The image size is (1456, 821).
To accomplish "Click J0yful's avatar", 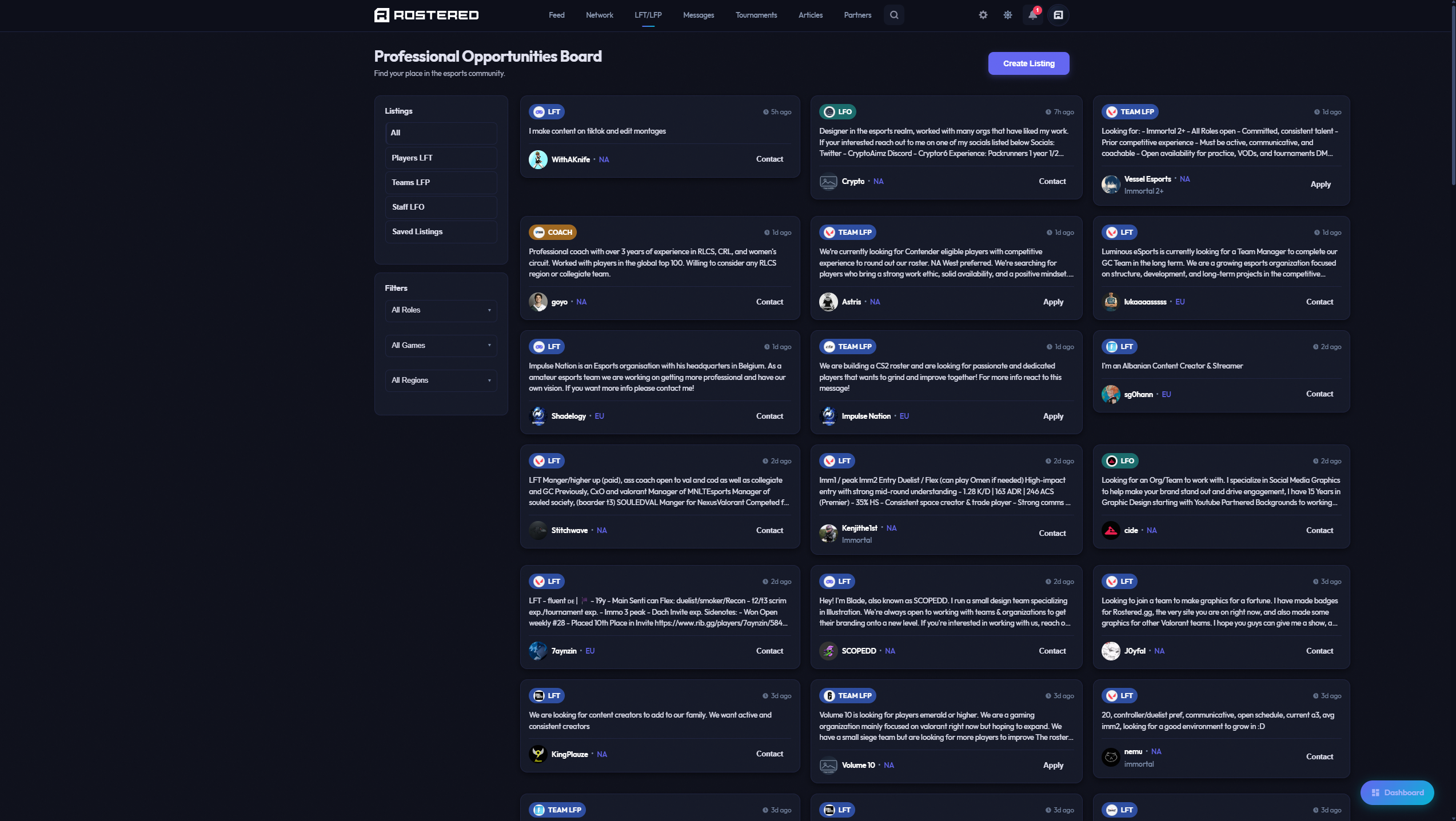I will pyautogui.click(x=1111, y=651).
